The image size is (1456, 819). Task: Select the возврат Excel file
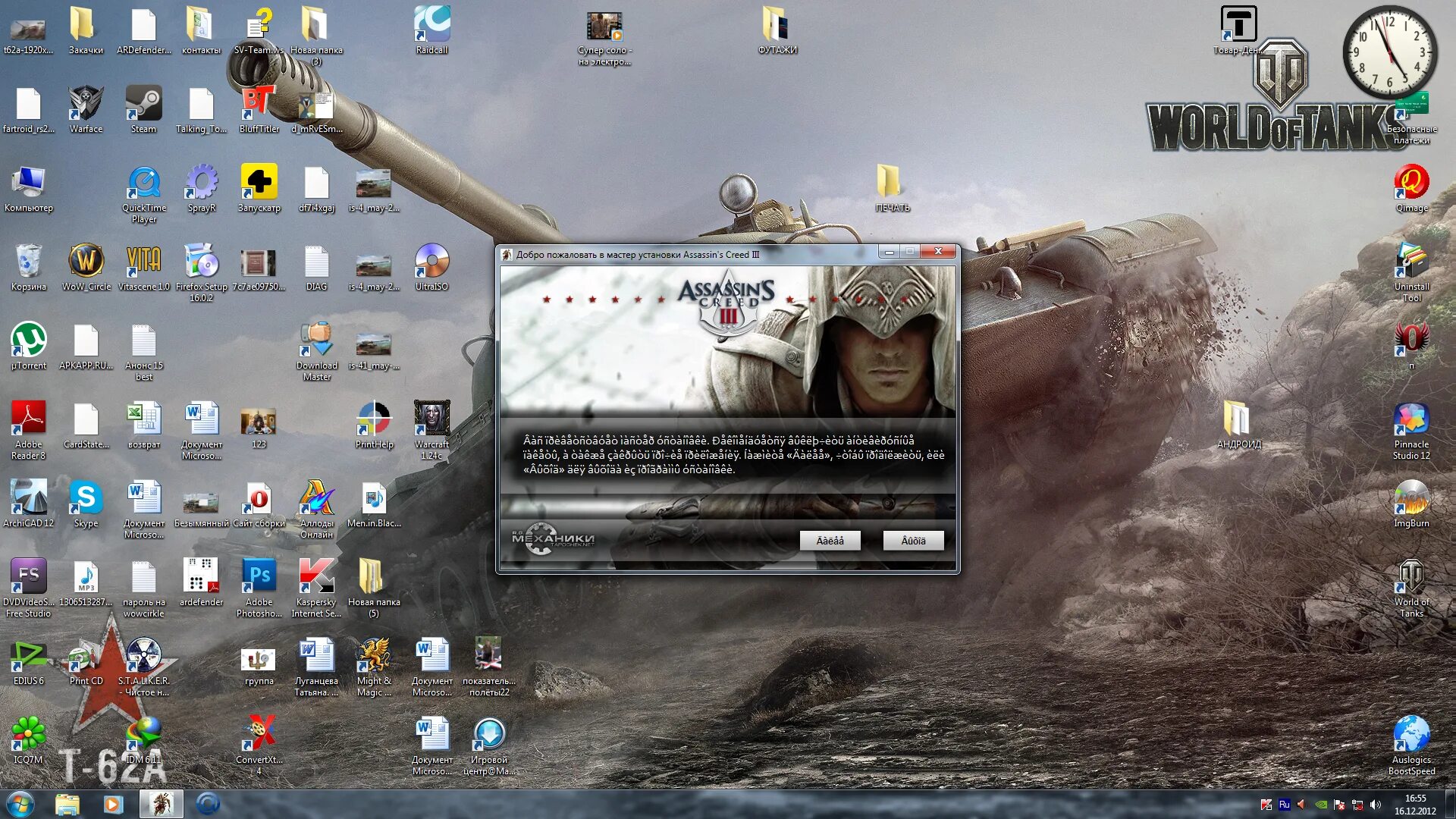tap(143, 425)
